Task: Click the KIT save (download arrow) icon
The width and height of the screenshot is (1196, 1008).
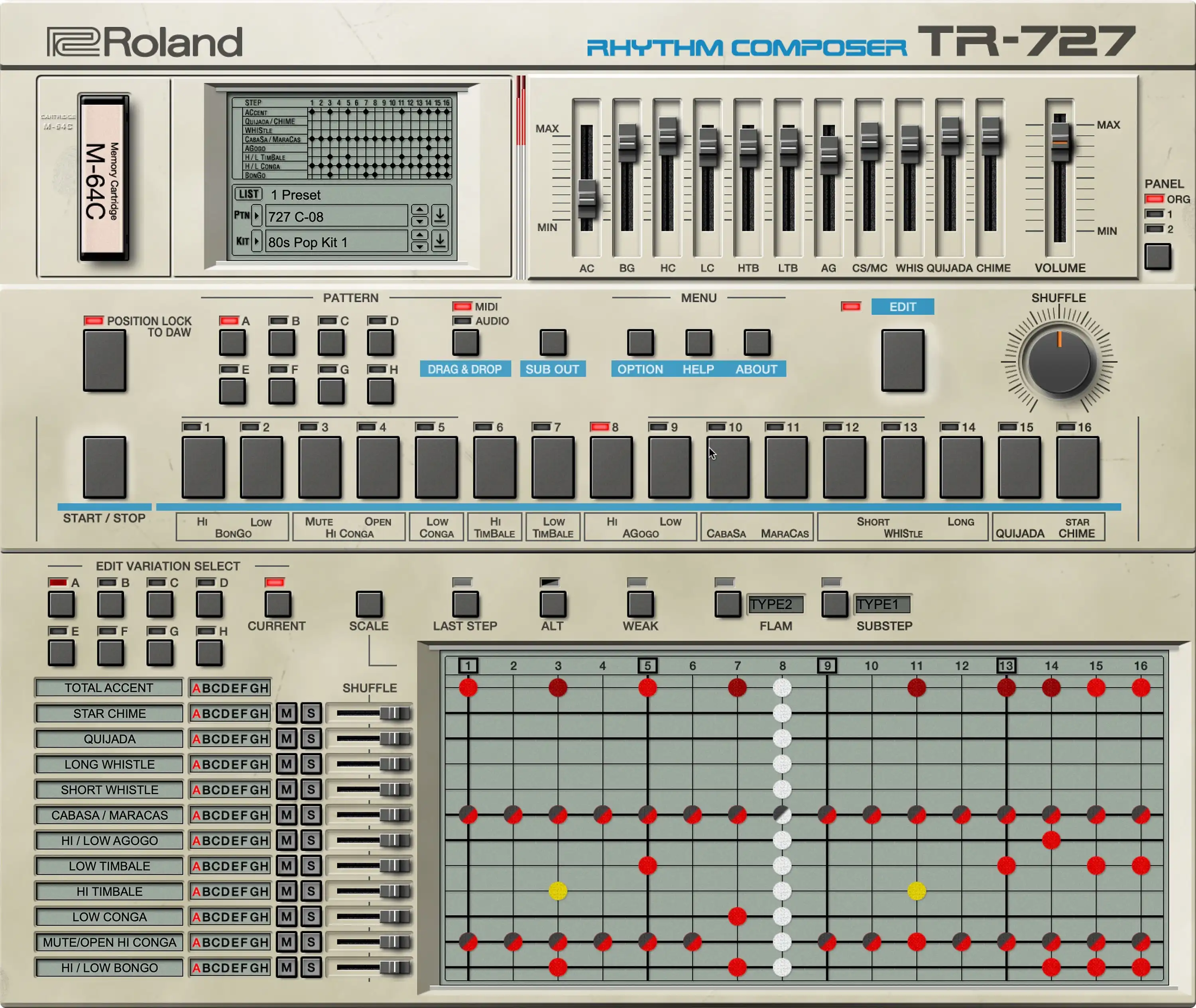Action: tap(439, 240)
